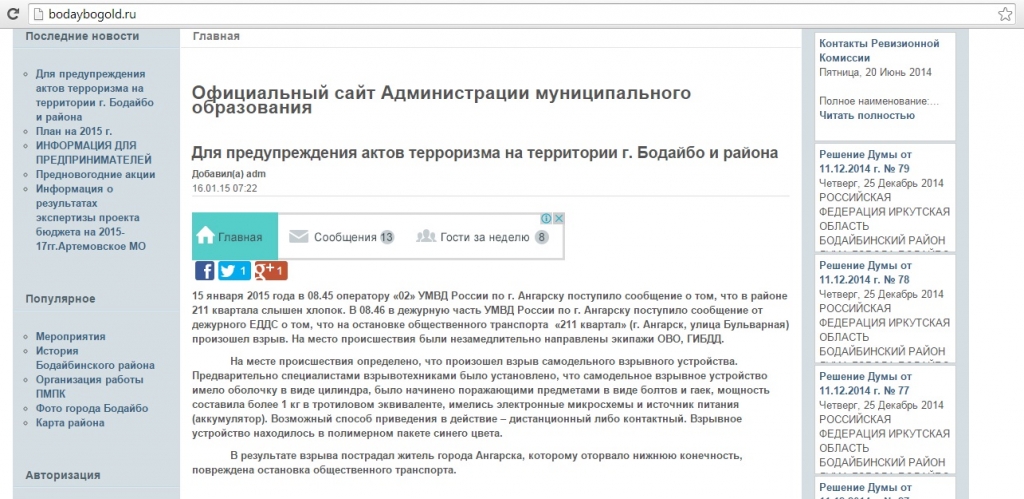
Task: Click the site title Официальный сайт Администрации
Action: pyautogui.click(x=441, y=101)
